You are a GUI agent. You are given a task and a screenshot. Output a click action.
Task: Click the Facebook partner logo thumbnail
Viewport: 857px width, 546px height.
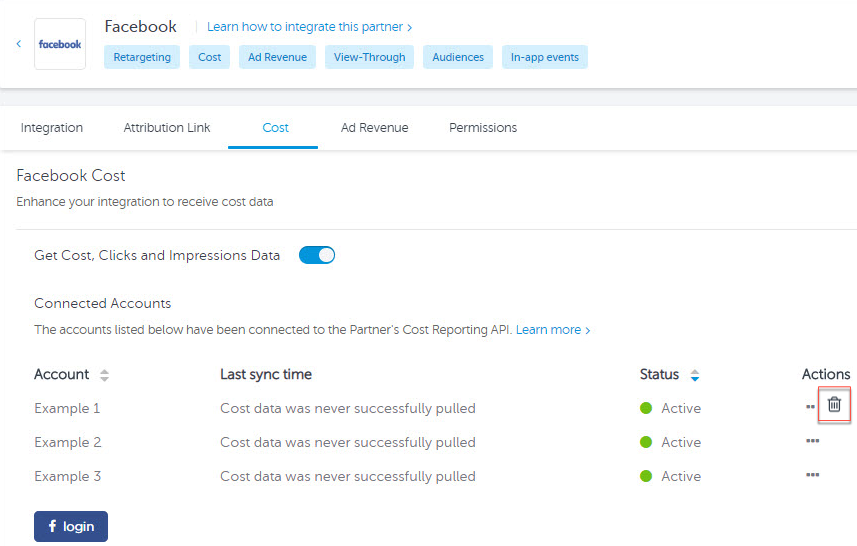60,44
